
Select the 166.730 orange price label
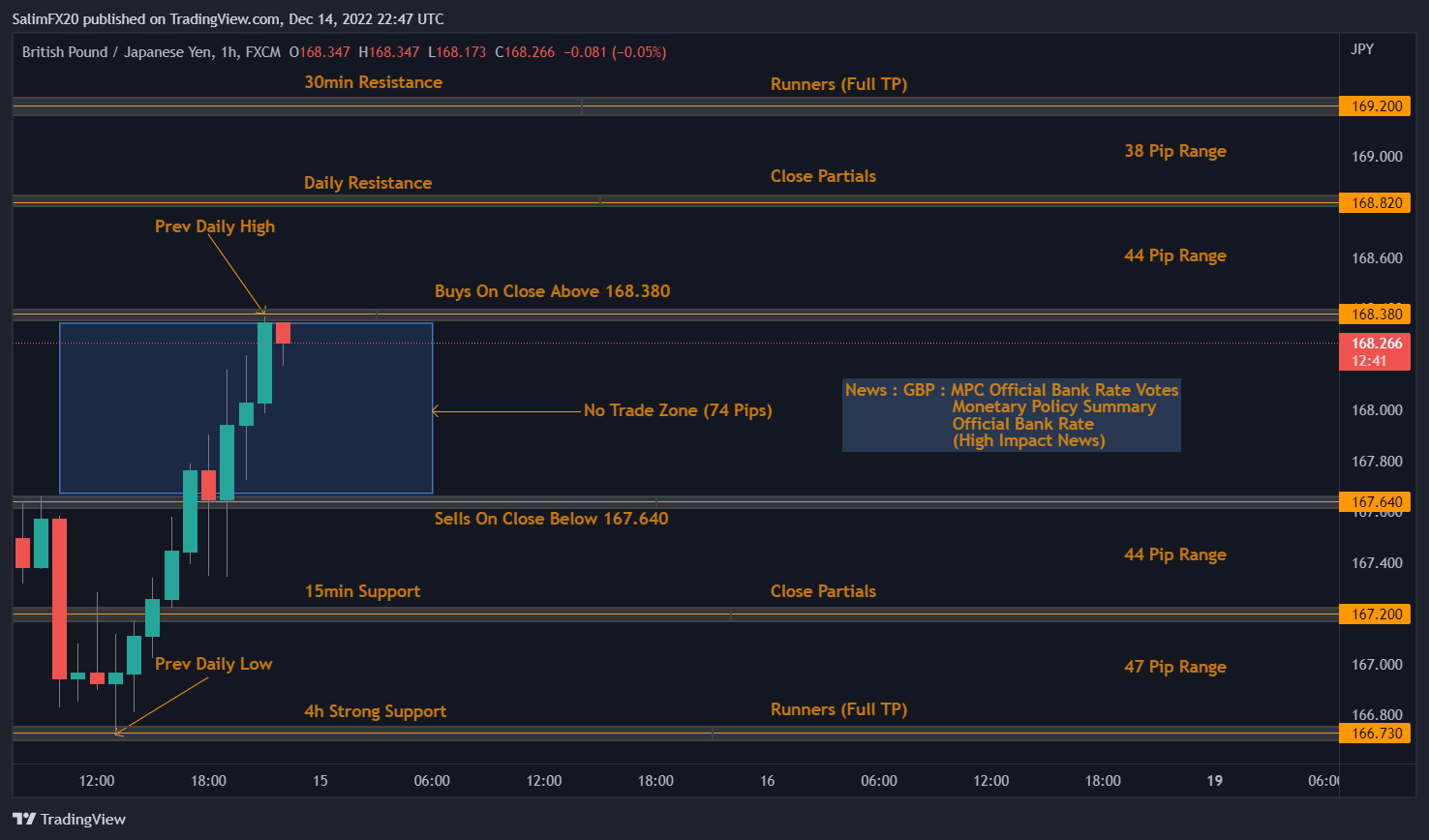[x=1375, y=734]
